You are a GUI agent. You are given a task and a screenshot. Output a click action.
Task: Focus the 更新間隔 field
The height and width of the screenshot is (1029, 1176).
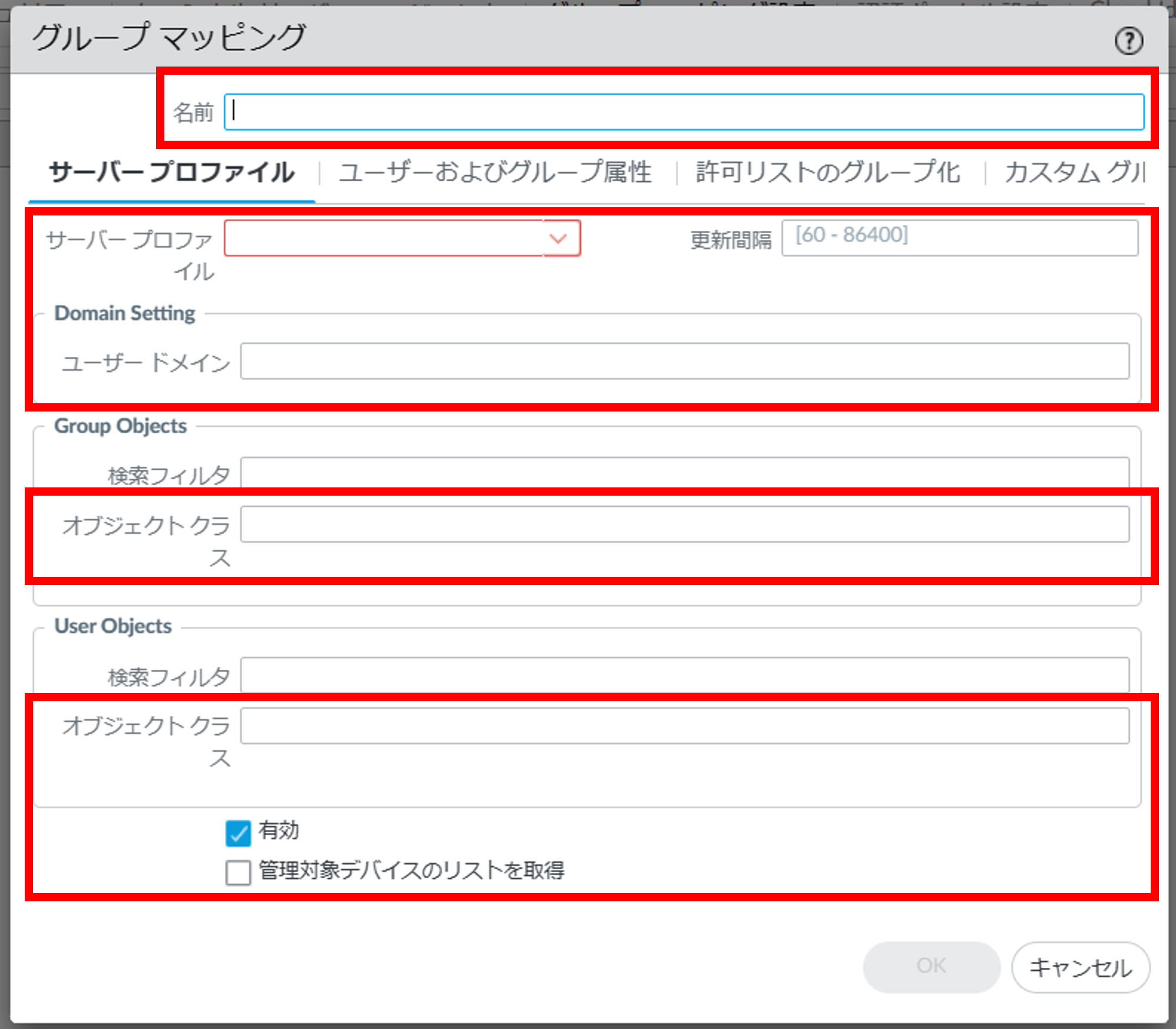(959, 238)
